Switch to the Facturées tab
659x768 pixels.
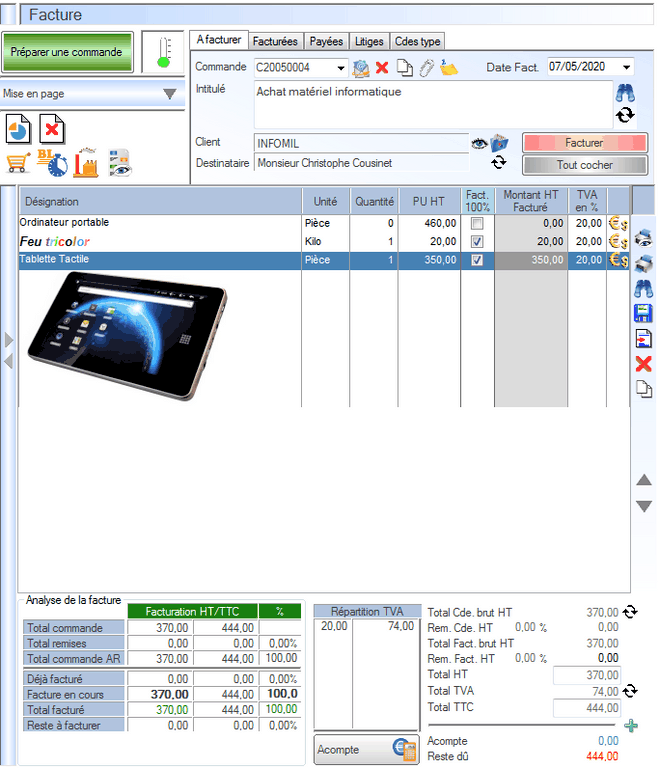(x=275, y=41)
